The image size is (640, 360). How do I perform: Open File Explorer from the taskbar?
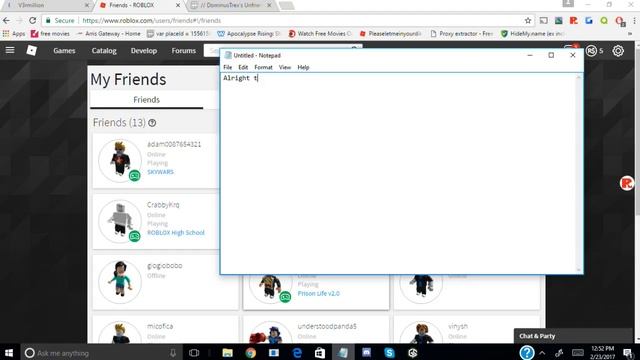227,353
